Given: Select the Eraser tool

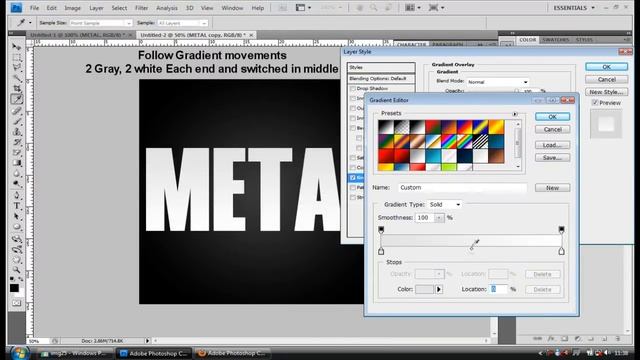Looking at the screenshot, I should click(16, 152).
